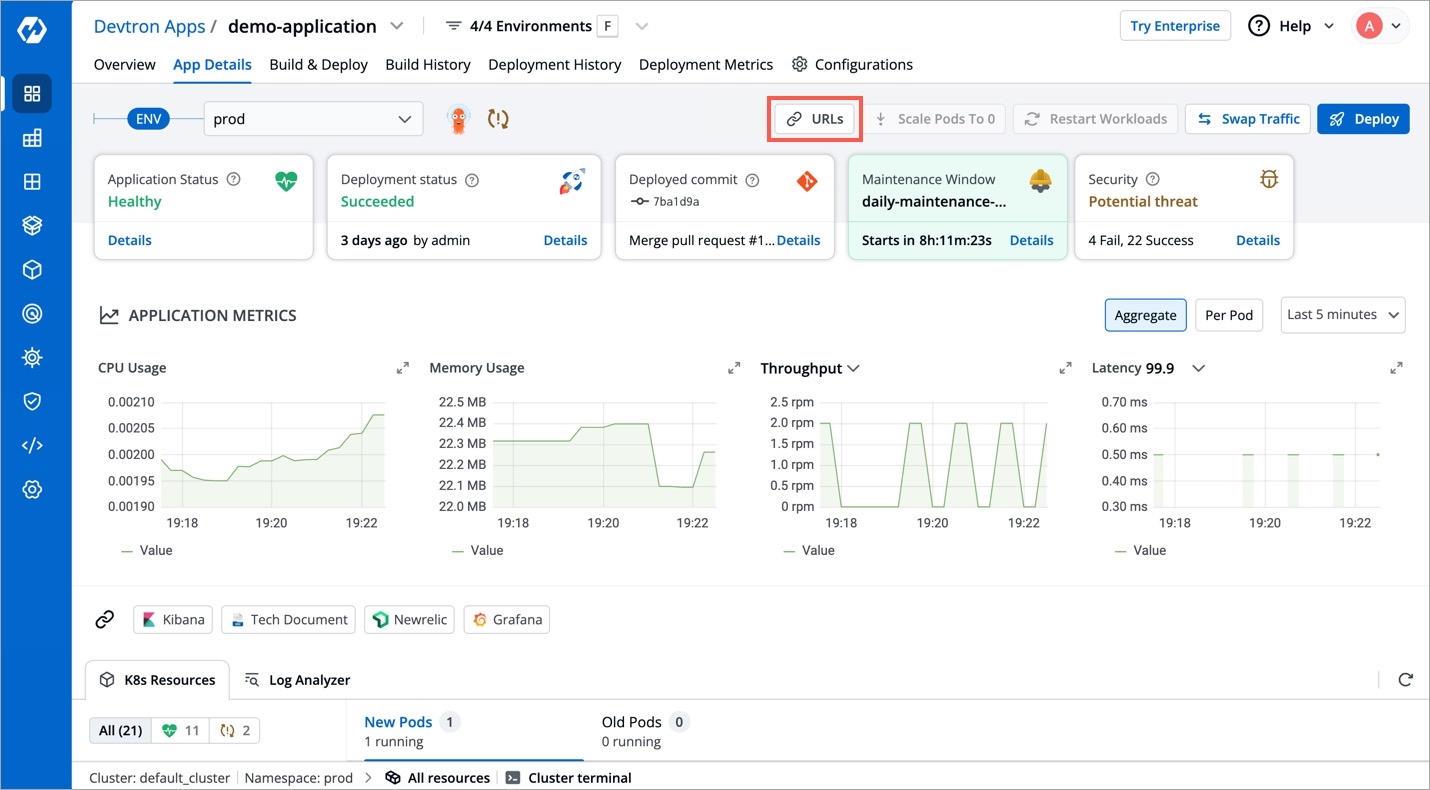1430x790 pixels.
Task: Open the prod environment dropdown
Action: 313,119
